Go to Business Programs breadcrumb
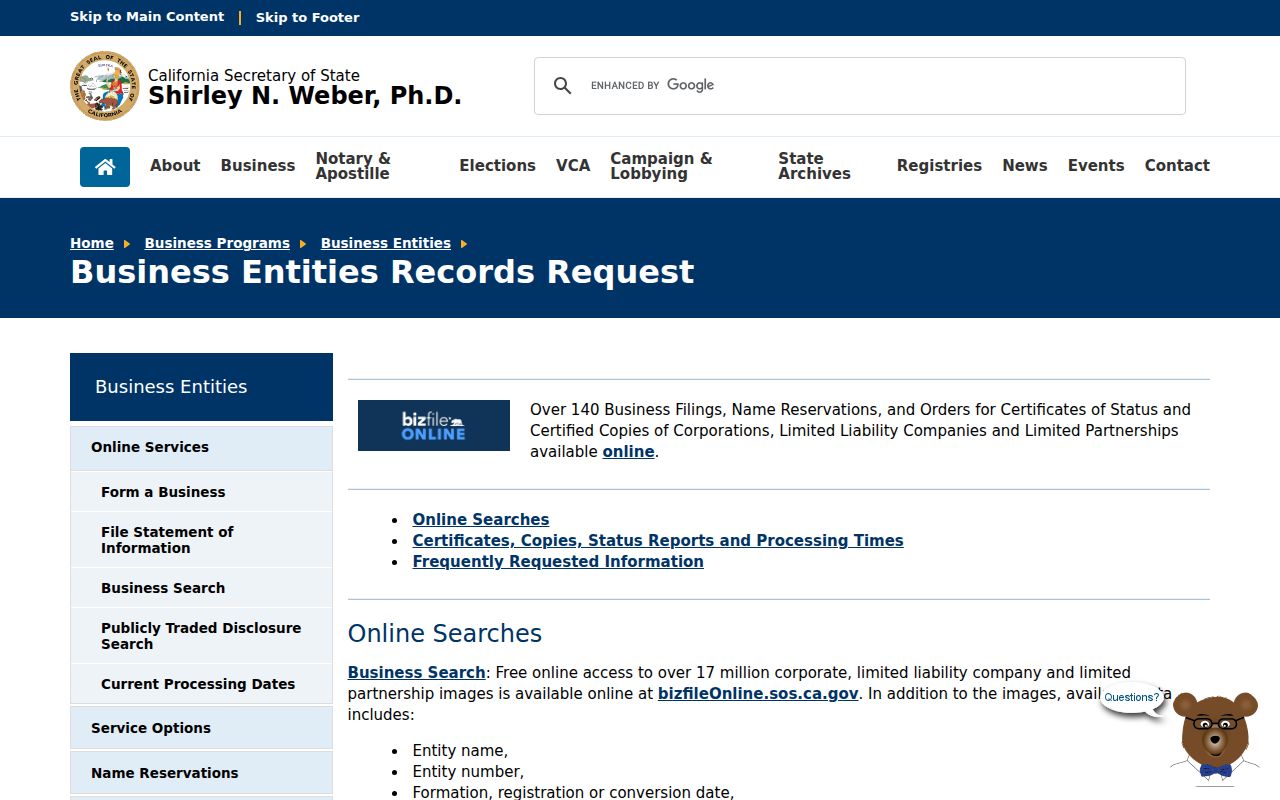The height and width of the screenshot is (800, 1280). click(x=217, y=243)
